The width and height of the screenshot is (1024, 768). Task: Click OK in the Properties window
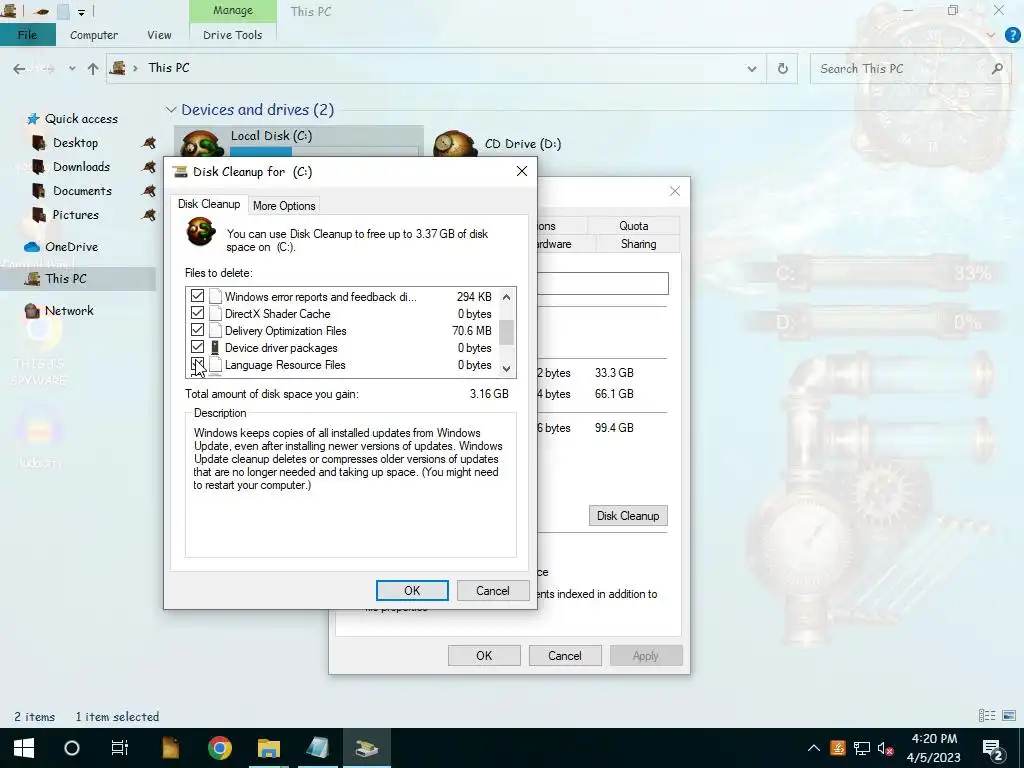click(x=484, y=655)
